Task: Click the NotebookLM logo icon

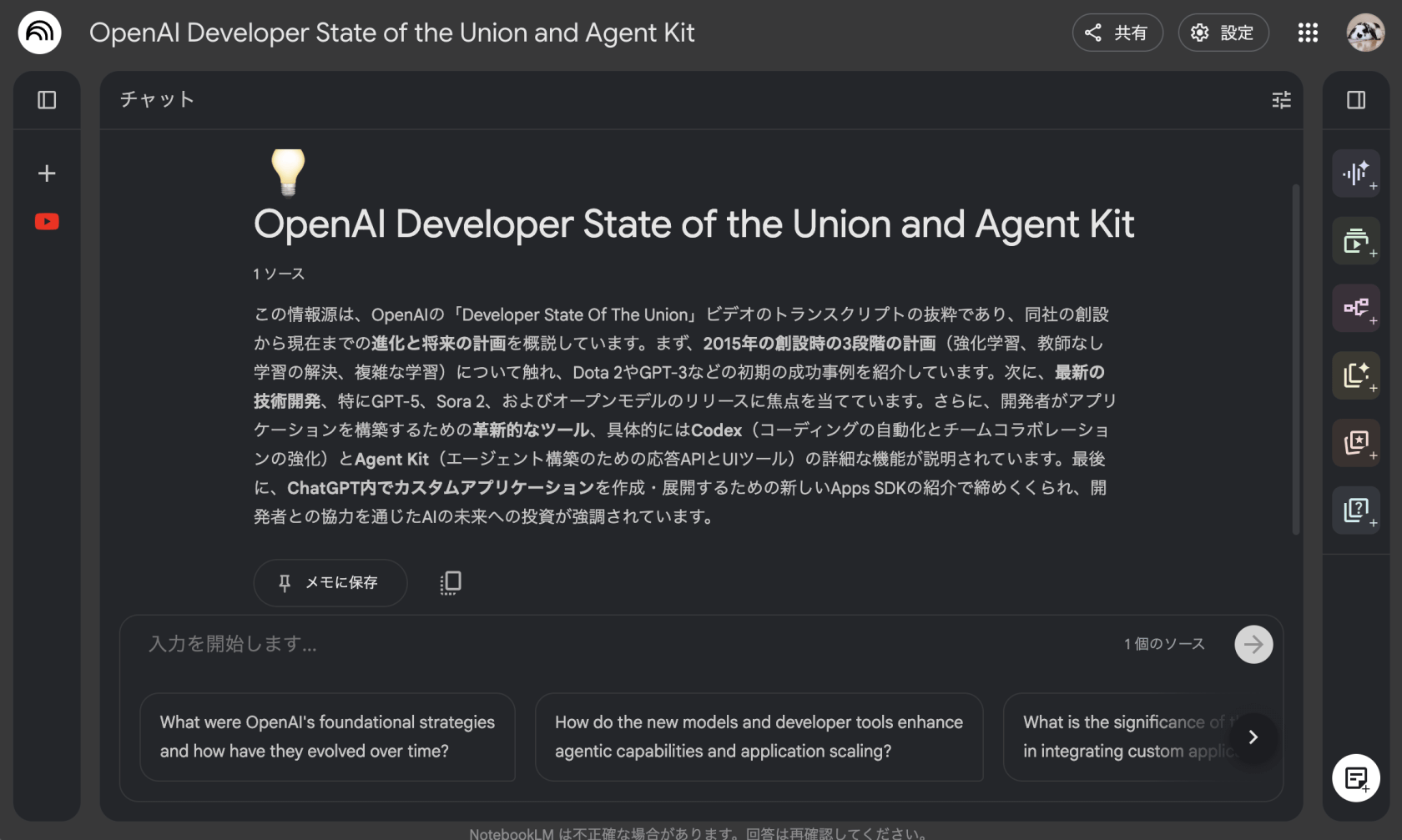Action: [39, 33]
